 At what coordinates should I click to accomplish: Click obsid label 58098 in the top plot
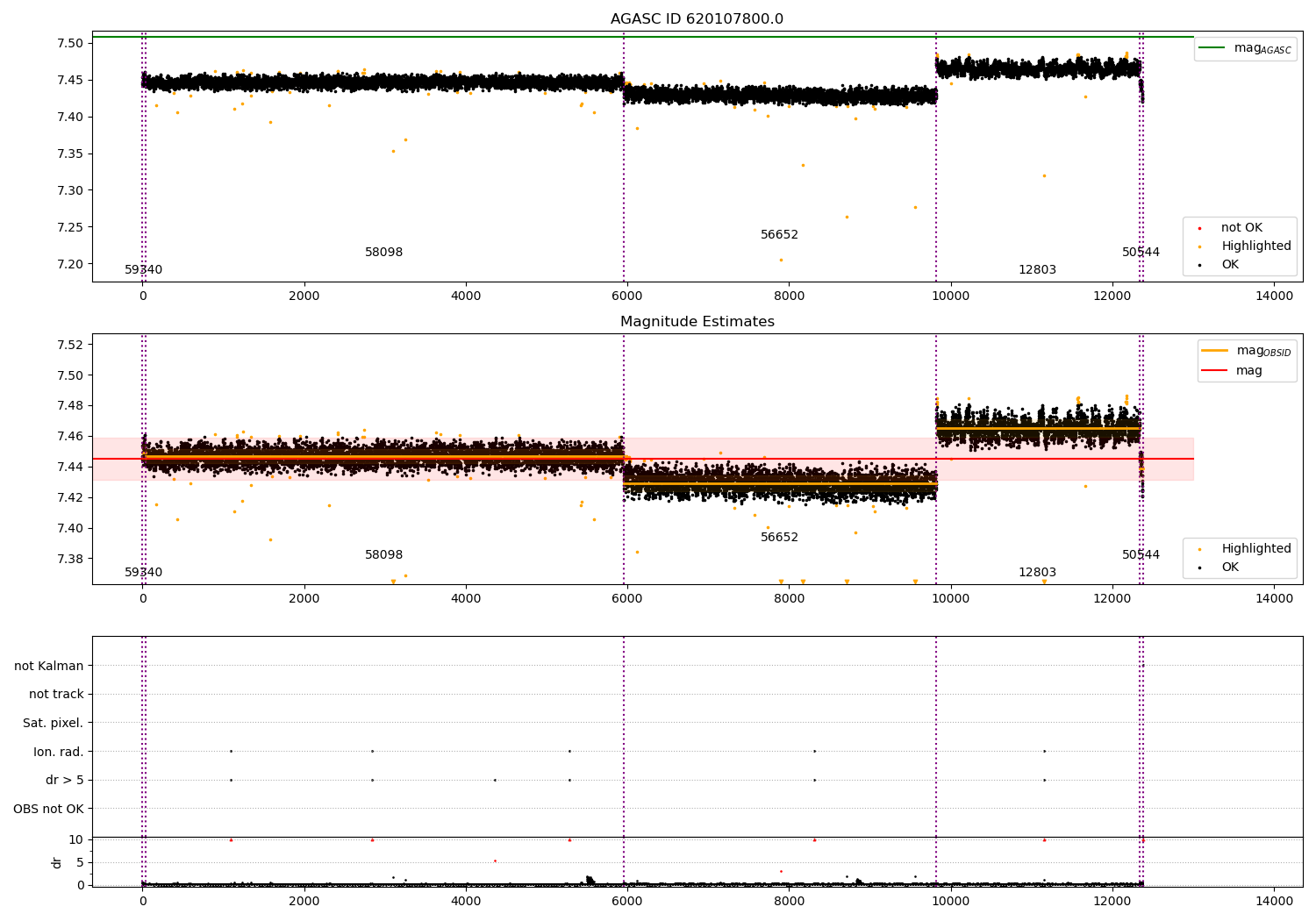(384, 253)
